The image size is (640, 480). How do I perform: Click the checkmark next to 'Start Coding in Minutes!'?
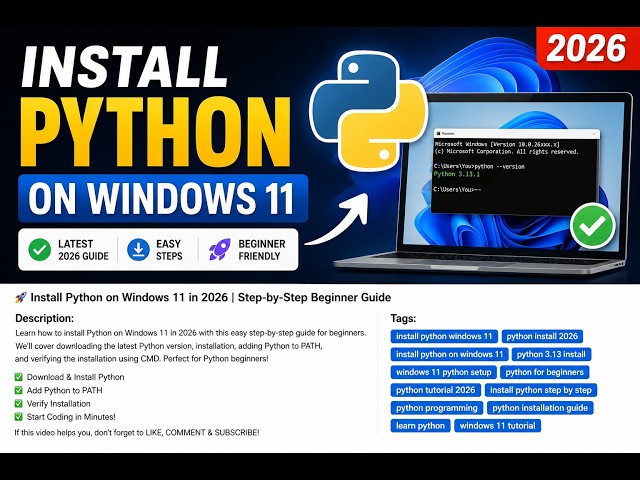18,417
